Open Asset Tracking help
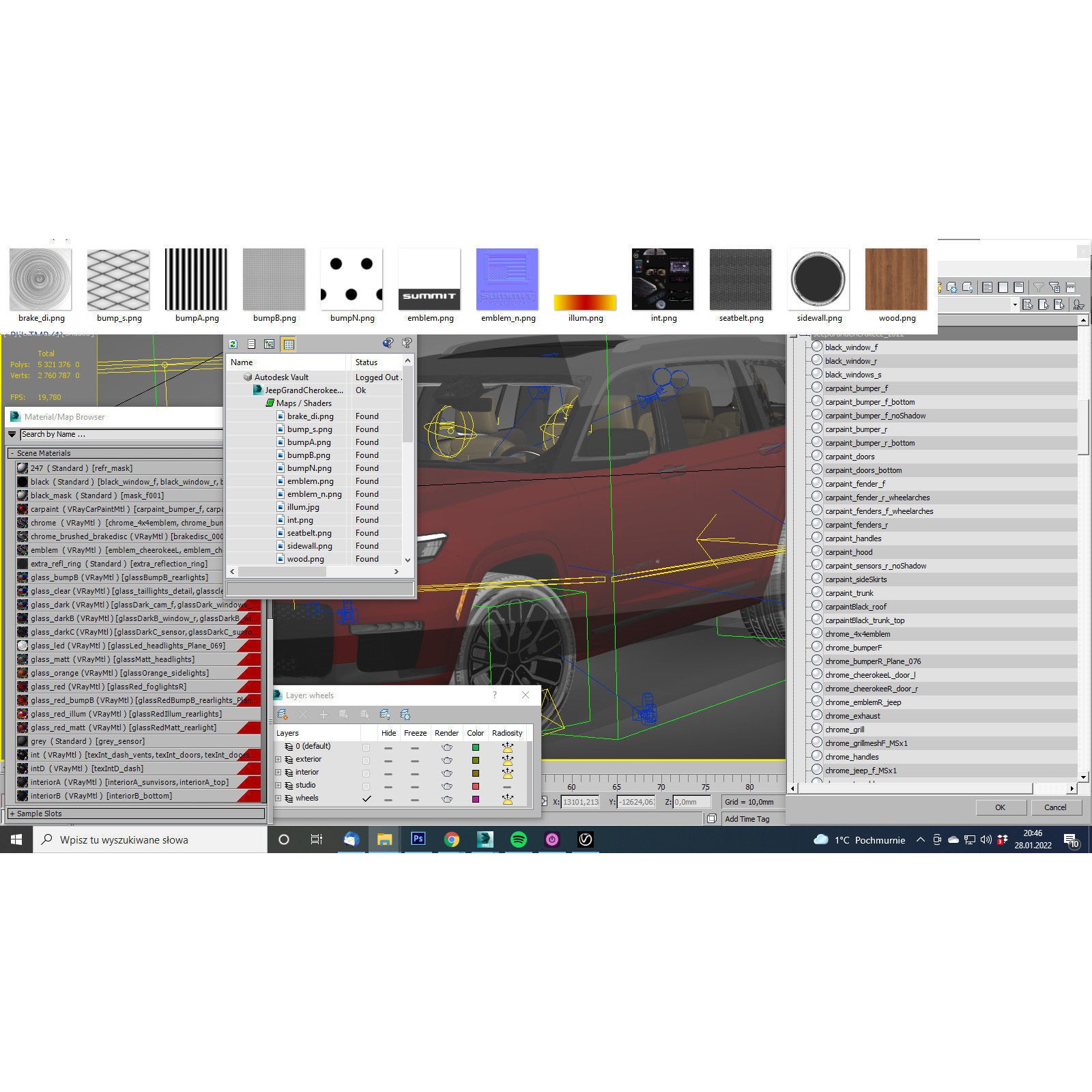 pos(388,344)
